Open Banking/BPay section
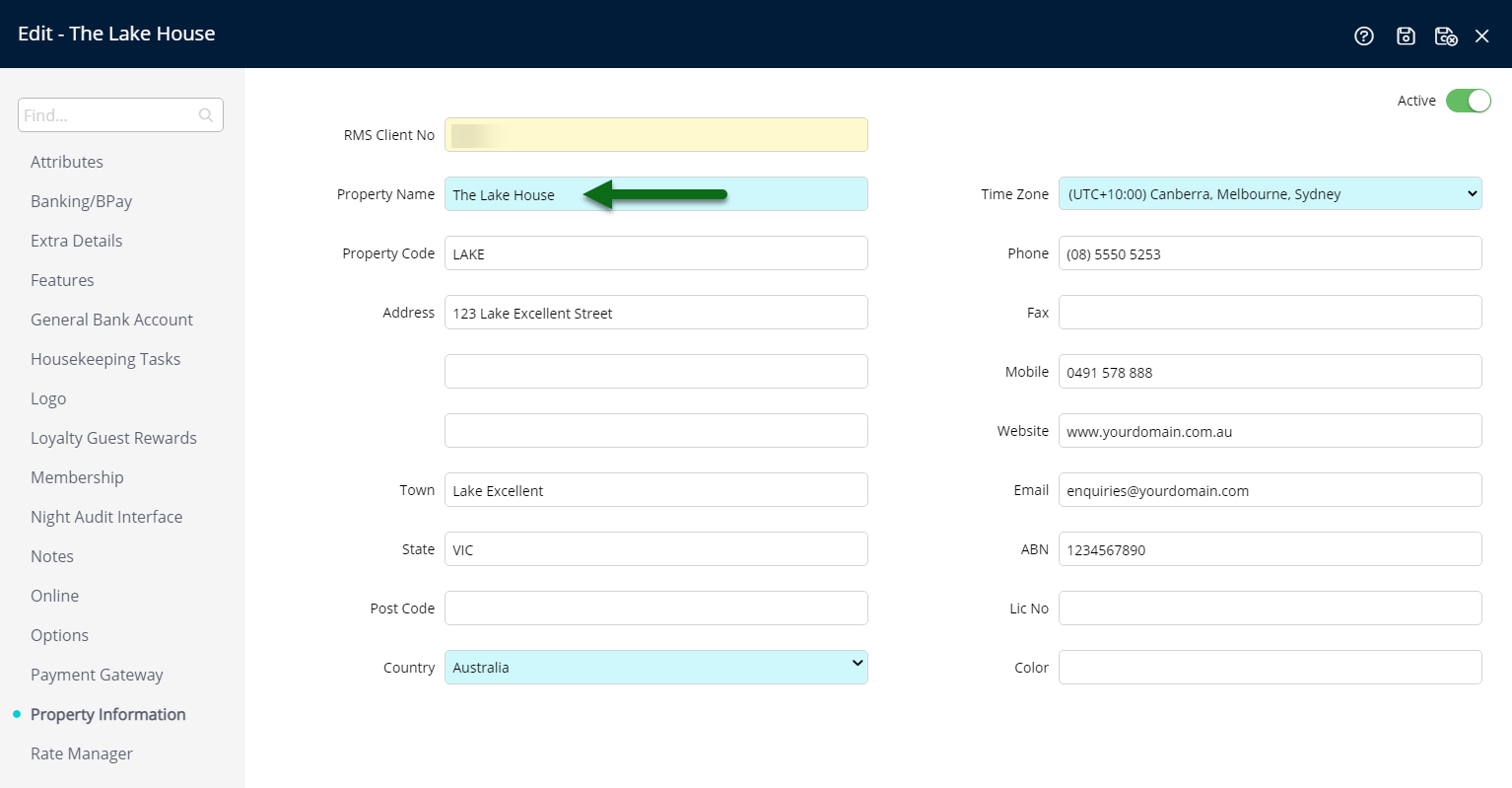 tap(81, 201)
